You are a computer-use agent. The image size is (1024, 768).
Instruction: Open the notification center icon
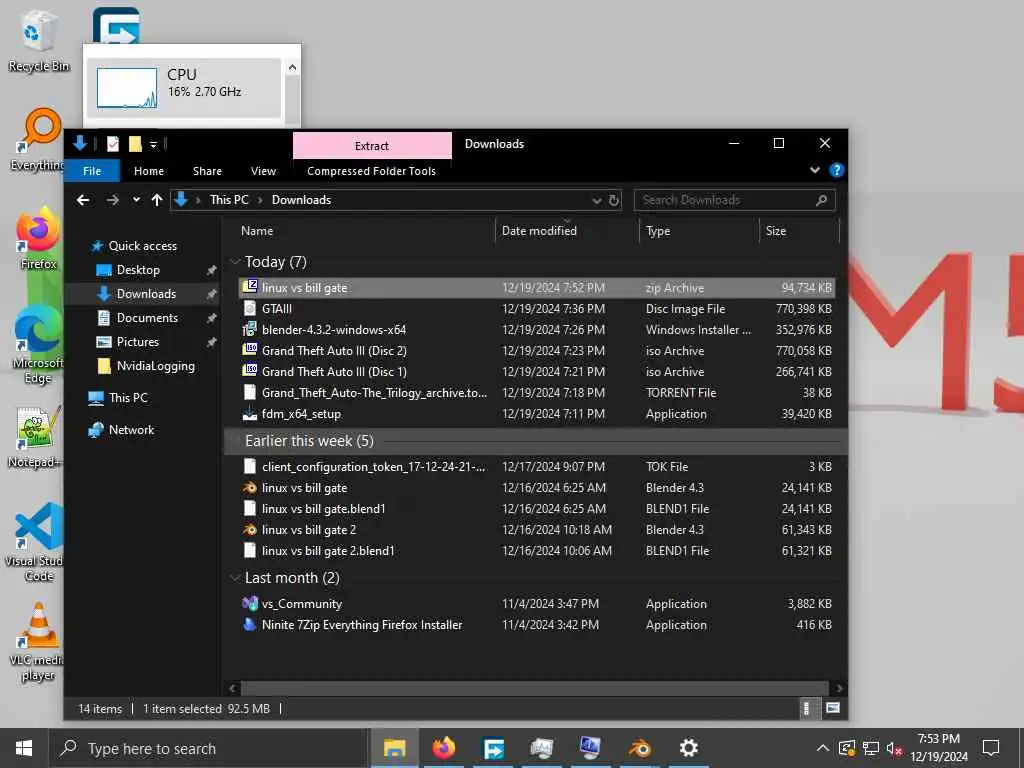pos(991,748)
